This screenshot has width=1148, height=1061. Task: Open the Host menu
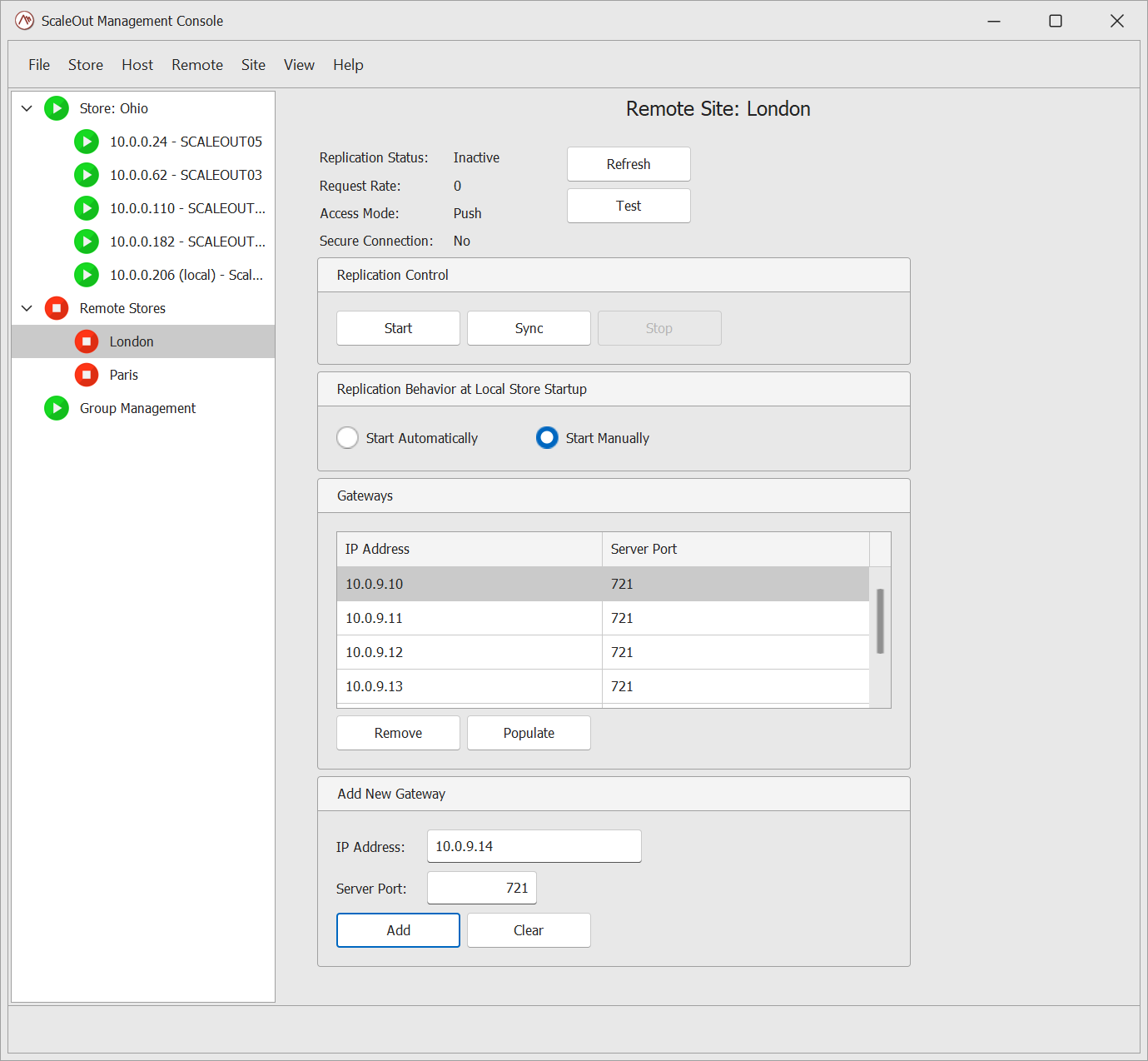pos(137,65)
